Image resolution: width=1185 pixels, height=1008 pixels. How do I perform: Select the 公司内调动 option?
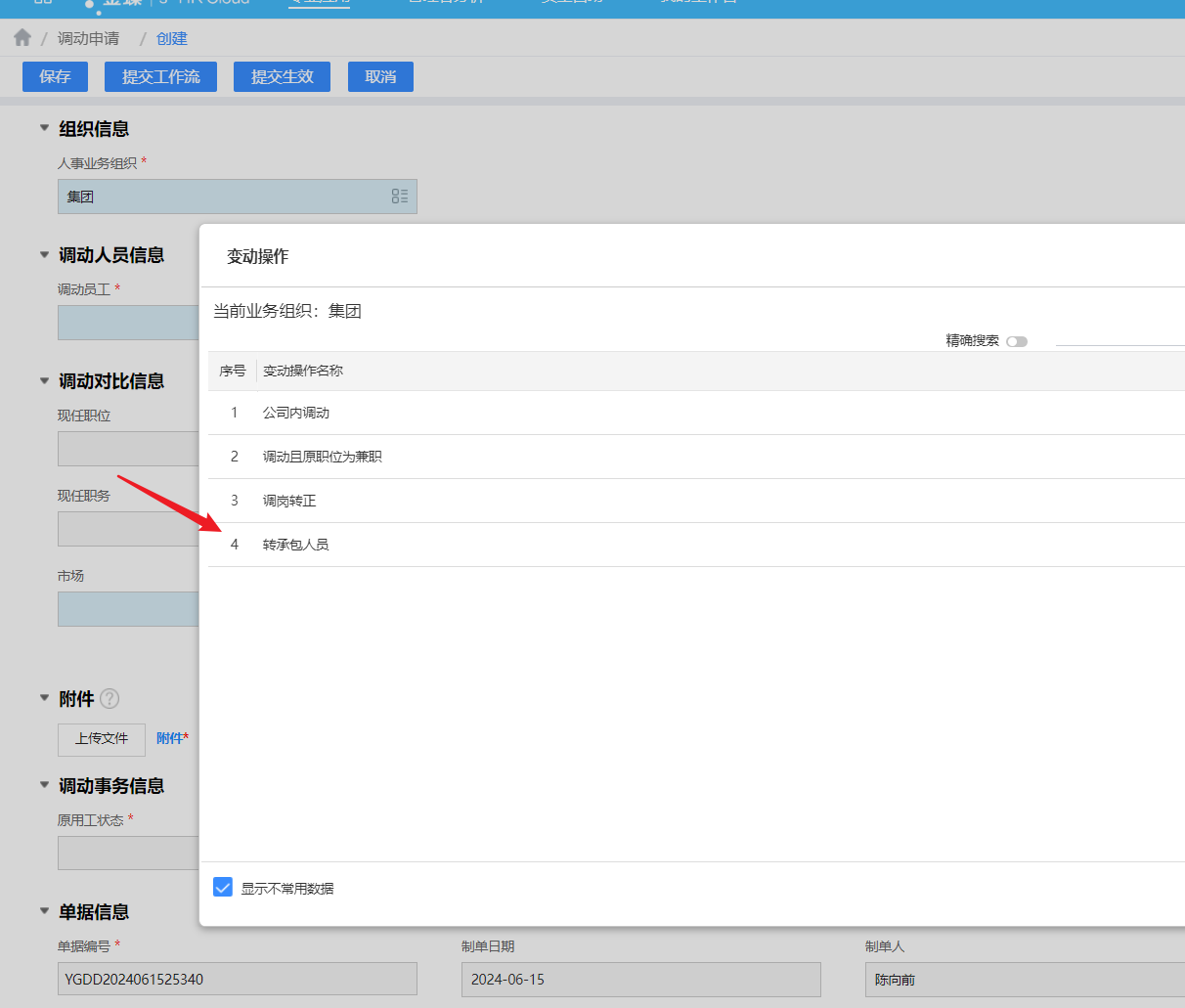coord(295,413)
